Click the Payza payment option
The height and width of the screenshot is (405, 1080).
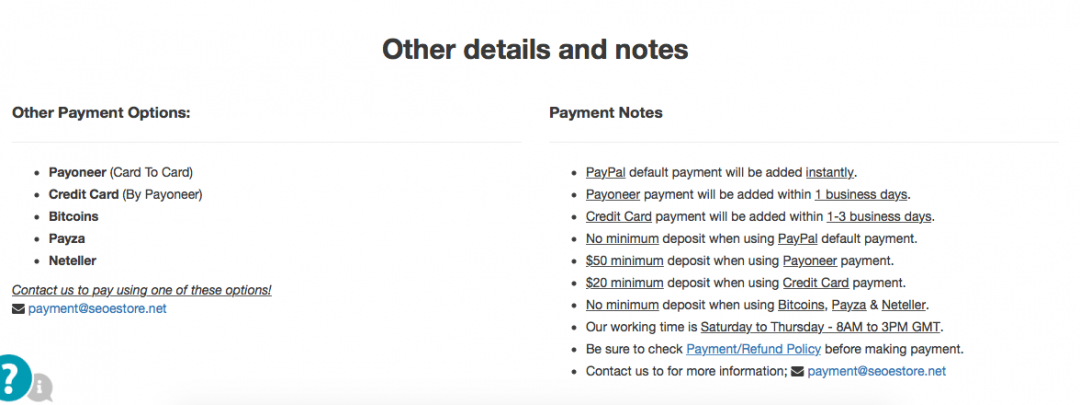pos(66,238)
